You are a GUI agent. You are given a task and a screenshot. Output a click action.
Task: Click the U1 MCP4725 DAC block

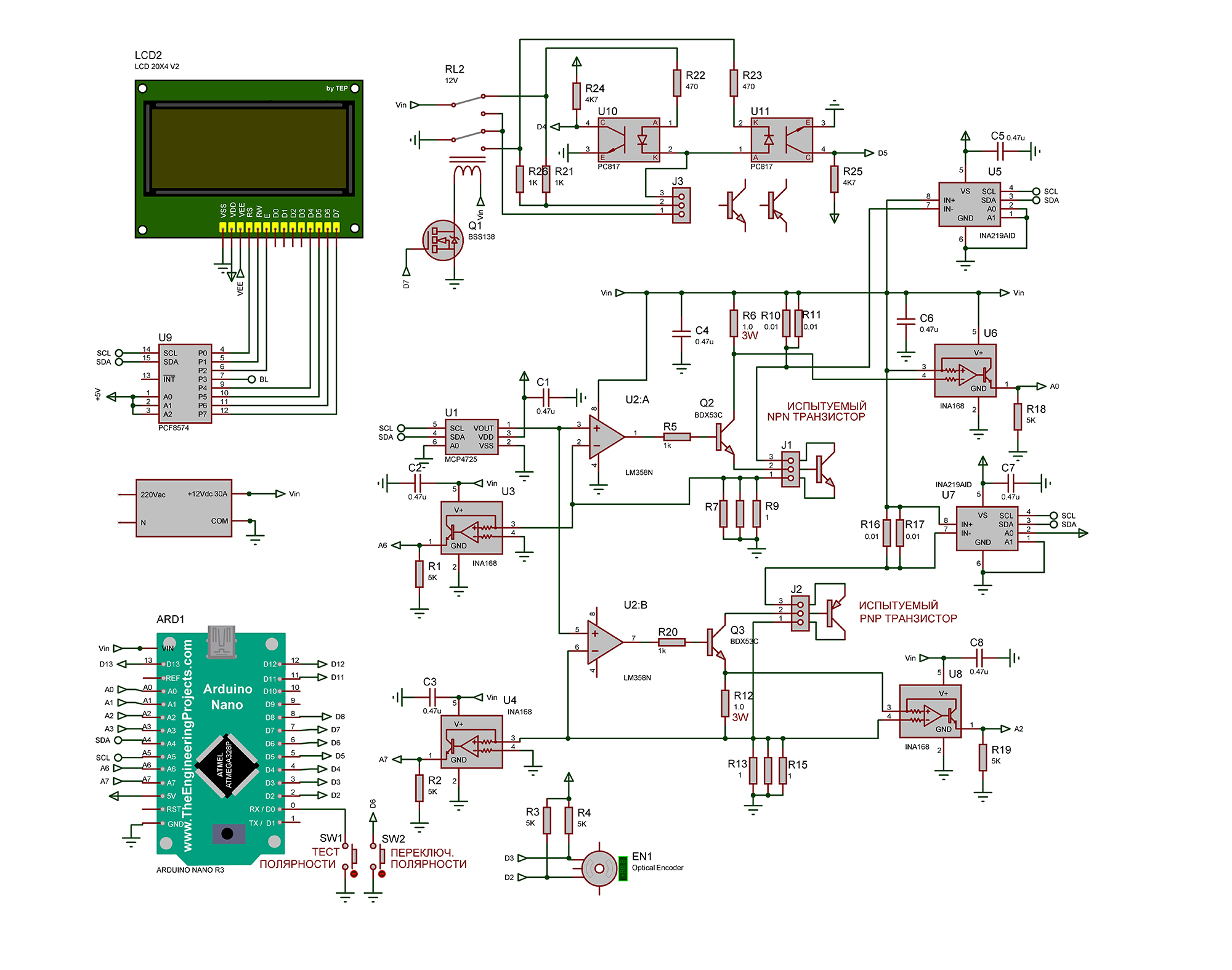(471, 437)
